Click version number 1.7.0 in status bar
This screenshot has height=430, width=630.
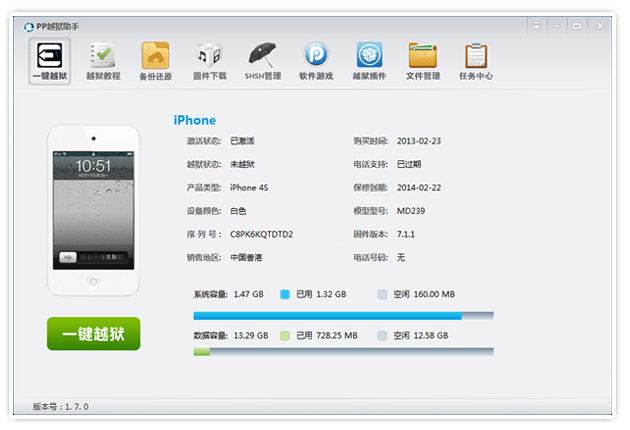[77, 407]
